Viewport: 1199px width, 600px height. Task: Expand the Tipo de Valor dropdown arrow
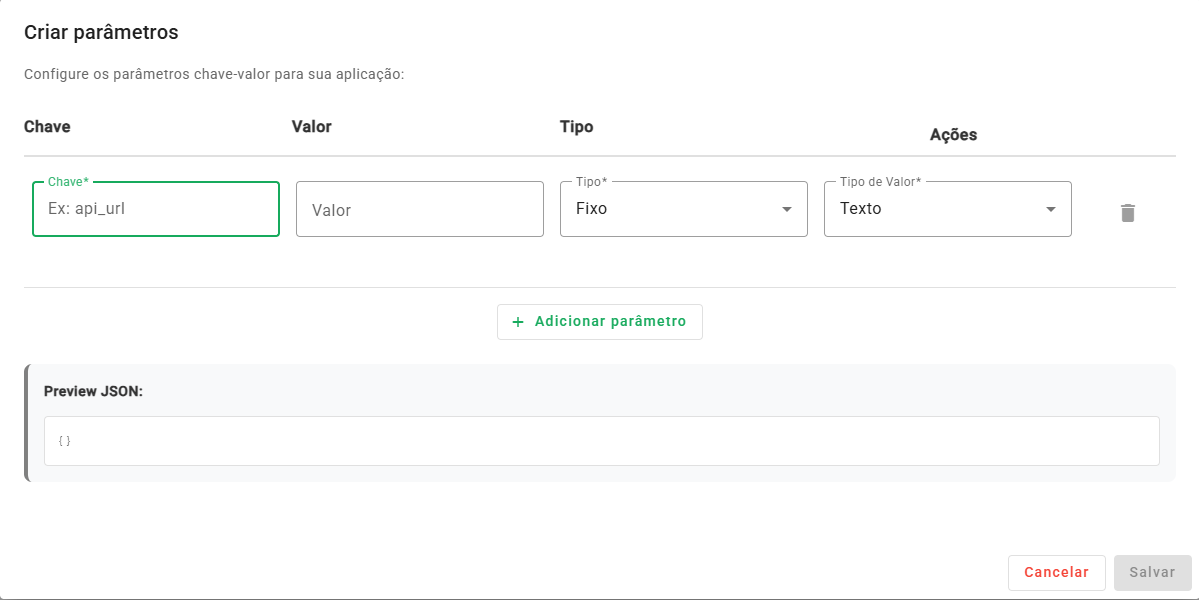pyautogui.click(x=1051, y=209)
